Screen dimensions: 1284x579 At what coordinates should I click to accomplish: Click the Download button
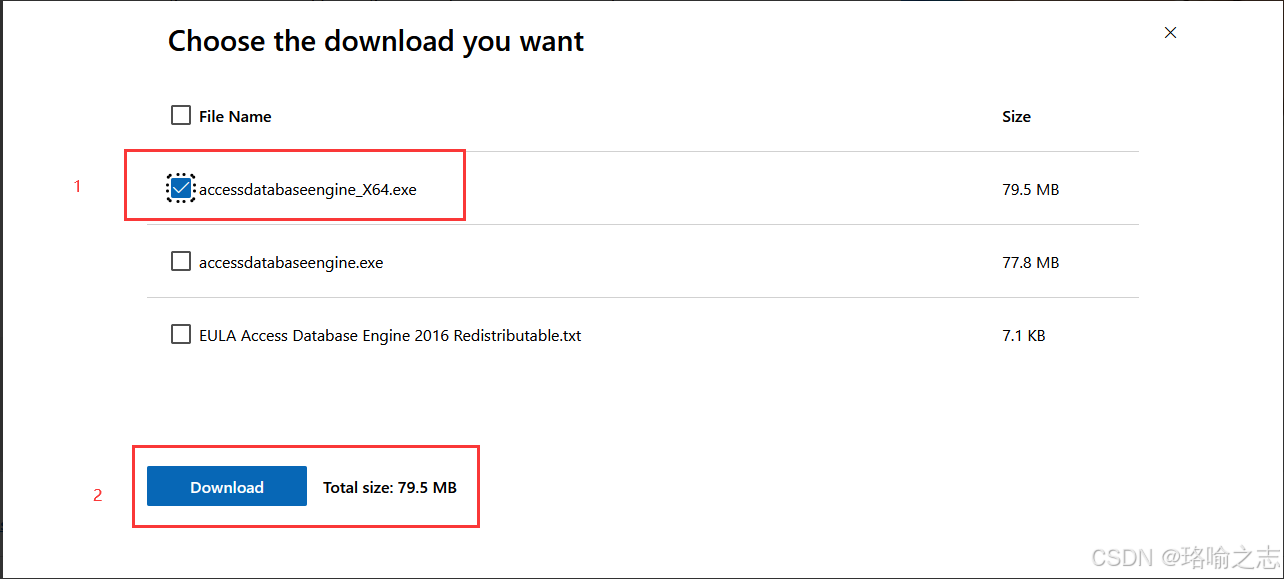[226, 486]
